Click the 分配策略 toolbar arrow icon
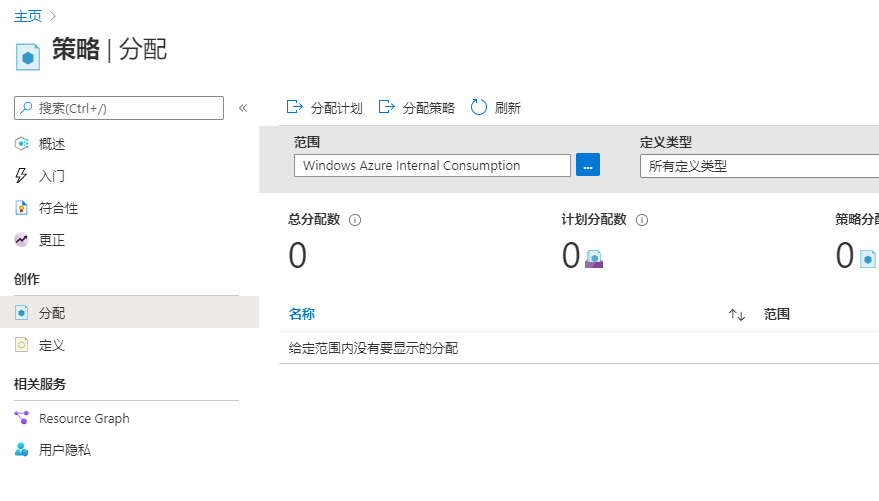The height and width of the screenshot is (501, 879). (387, 106)
